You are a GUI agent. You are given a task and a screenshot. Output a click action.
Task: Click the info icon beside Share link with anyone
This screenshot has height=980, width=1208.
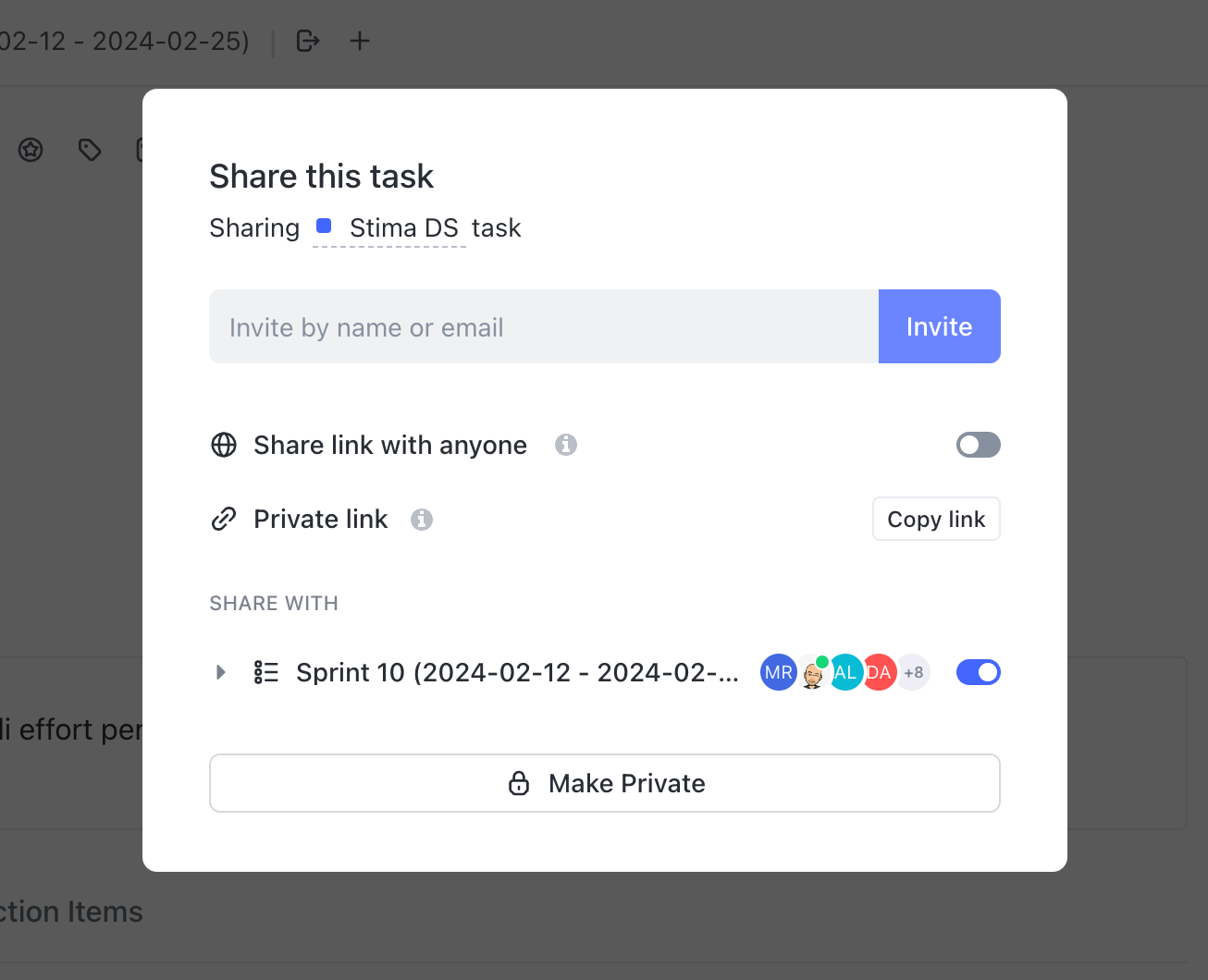(566, 445)
